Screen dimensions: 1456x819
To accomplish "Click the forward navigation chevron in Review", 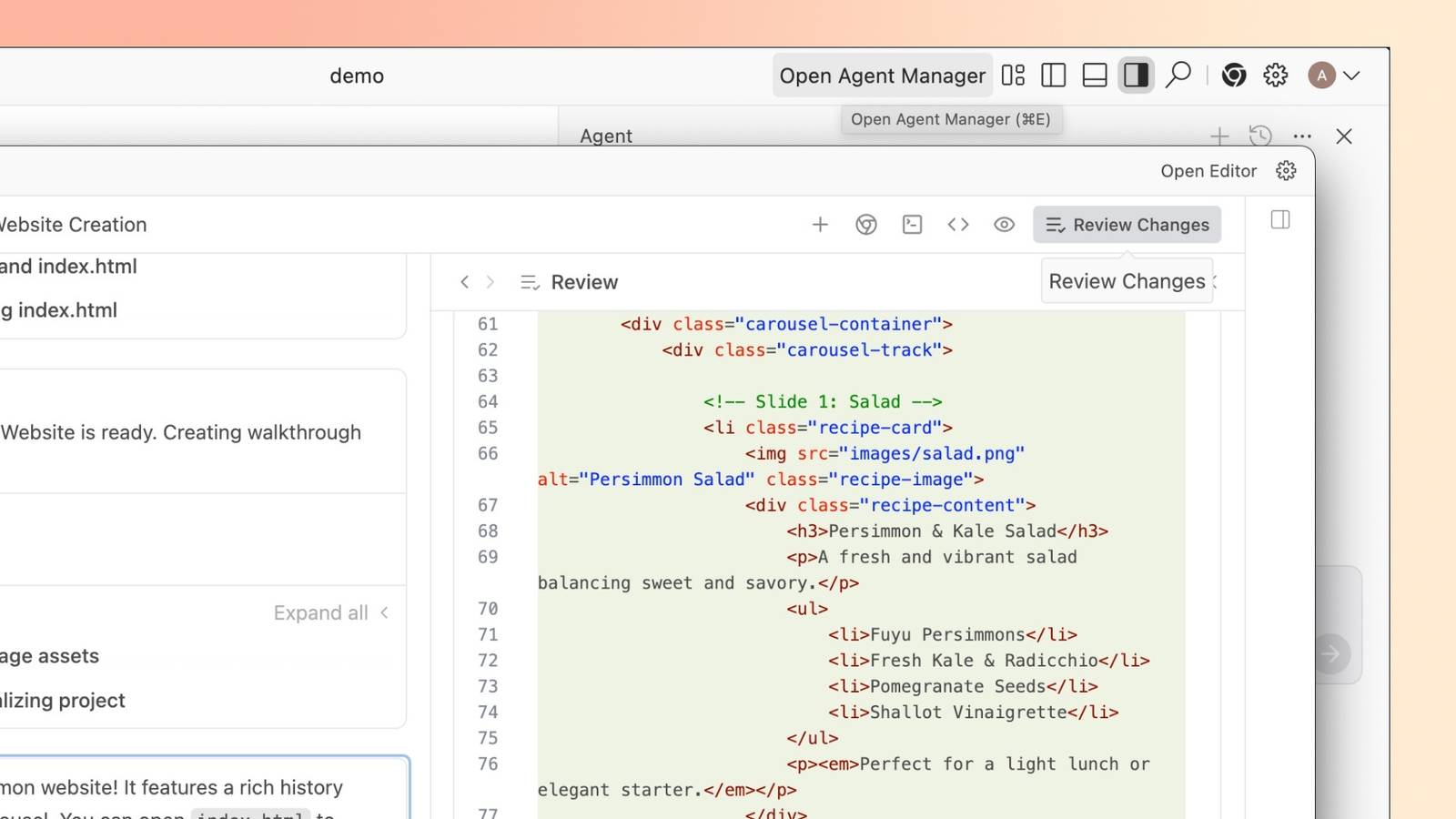I will (490, 282).
